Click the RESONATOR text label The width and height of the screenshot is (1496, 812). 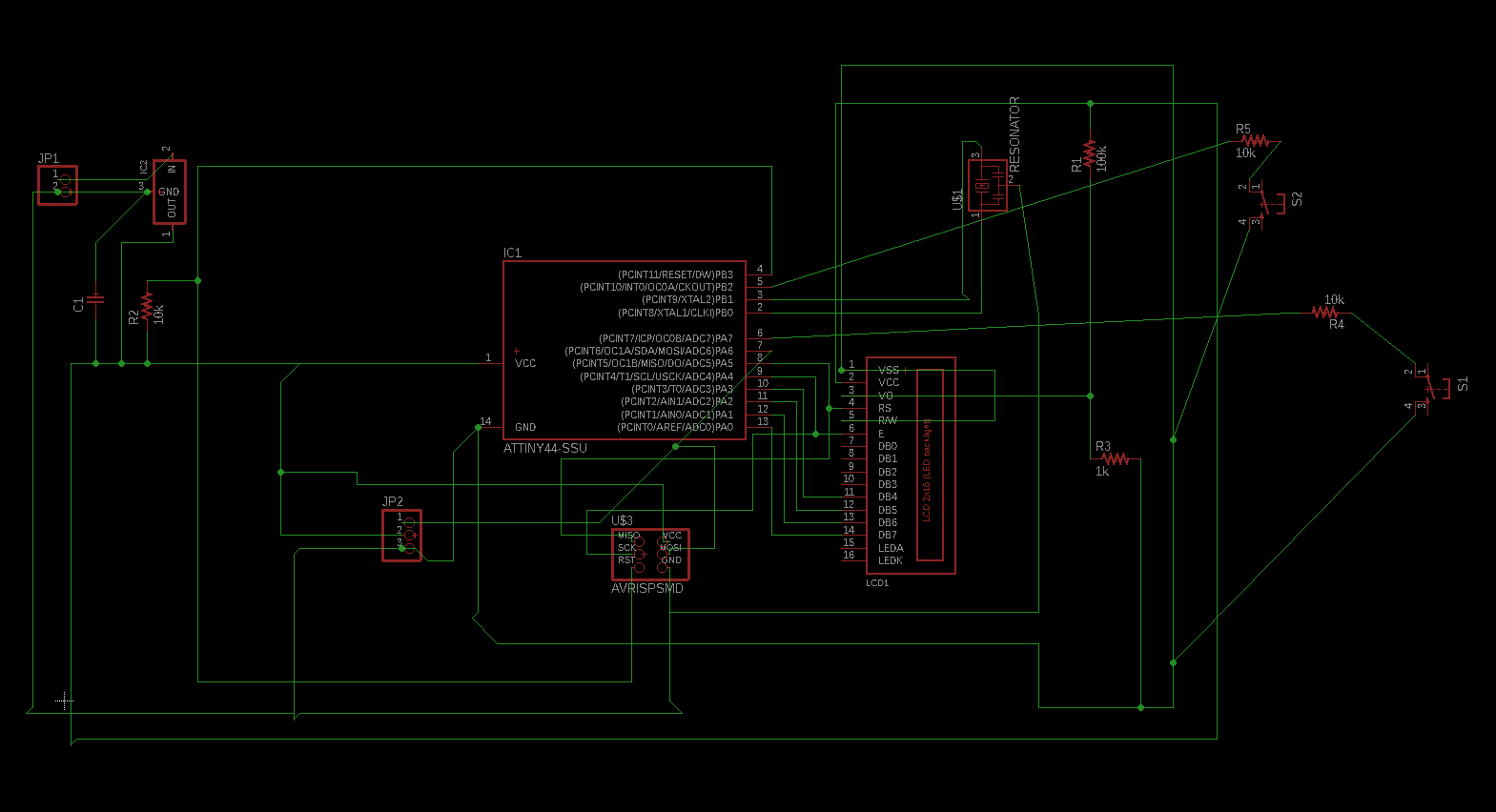1014,133
